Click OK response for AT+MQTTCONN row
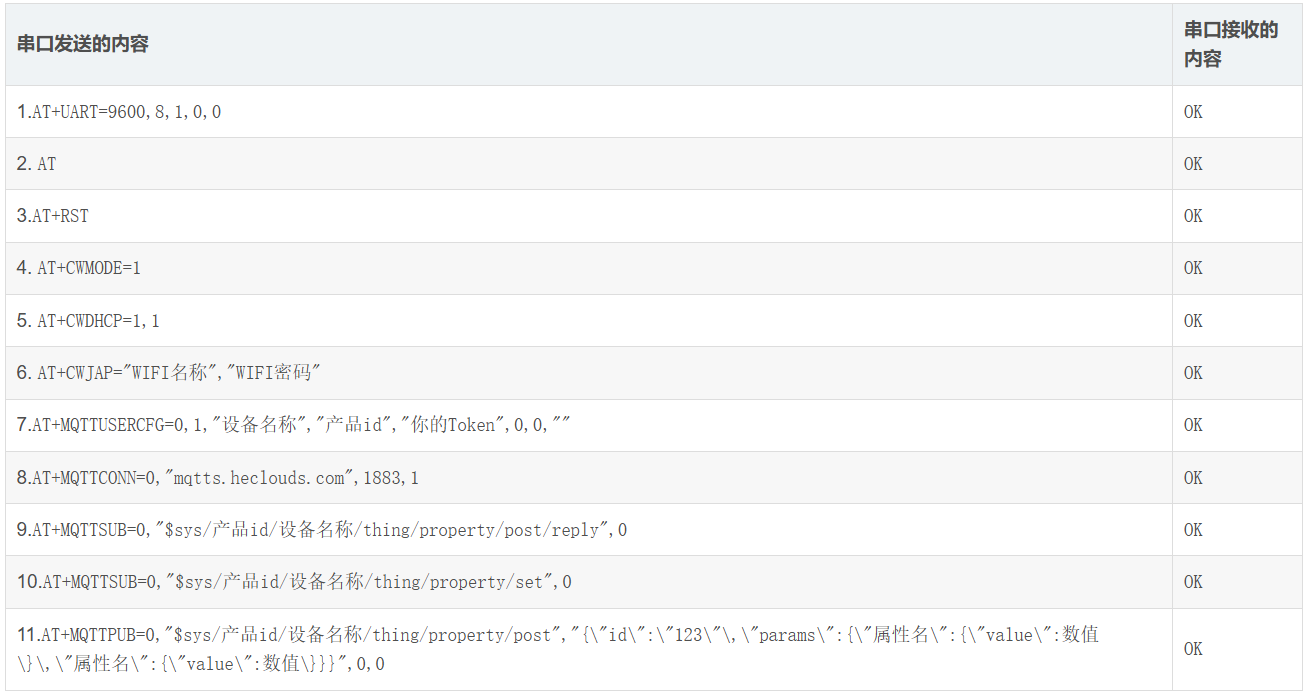The image size is (1309, 697). (x=1193, y=478)
